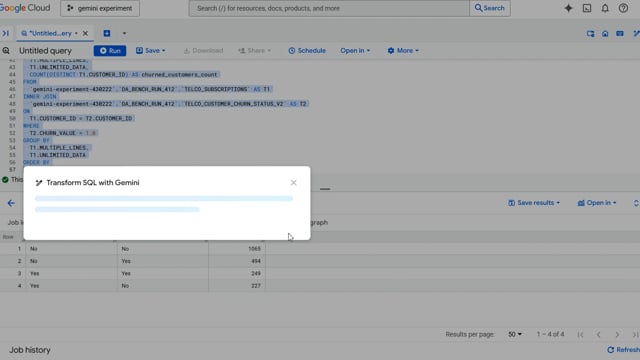Open the Save results dropdown
This screenshot has height=360, width=640.
[534, 203]
